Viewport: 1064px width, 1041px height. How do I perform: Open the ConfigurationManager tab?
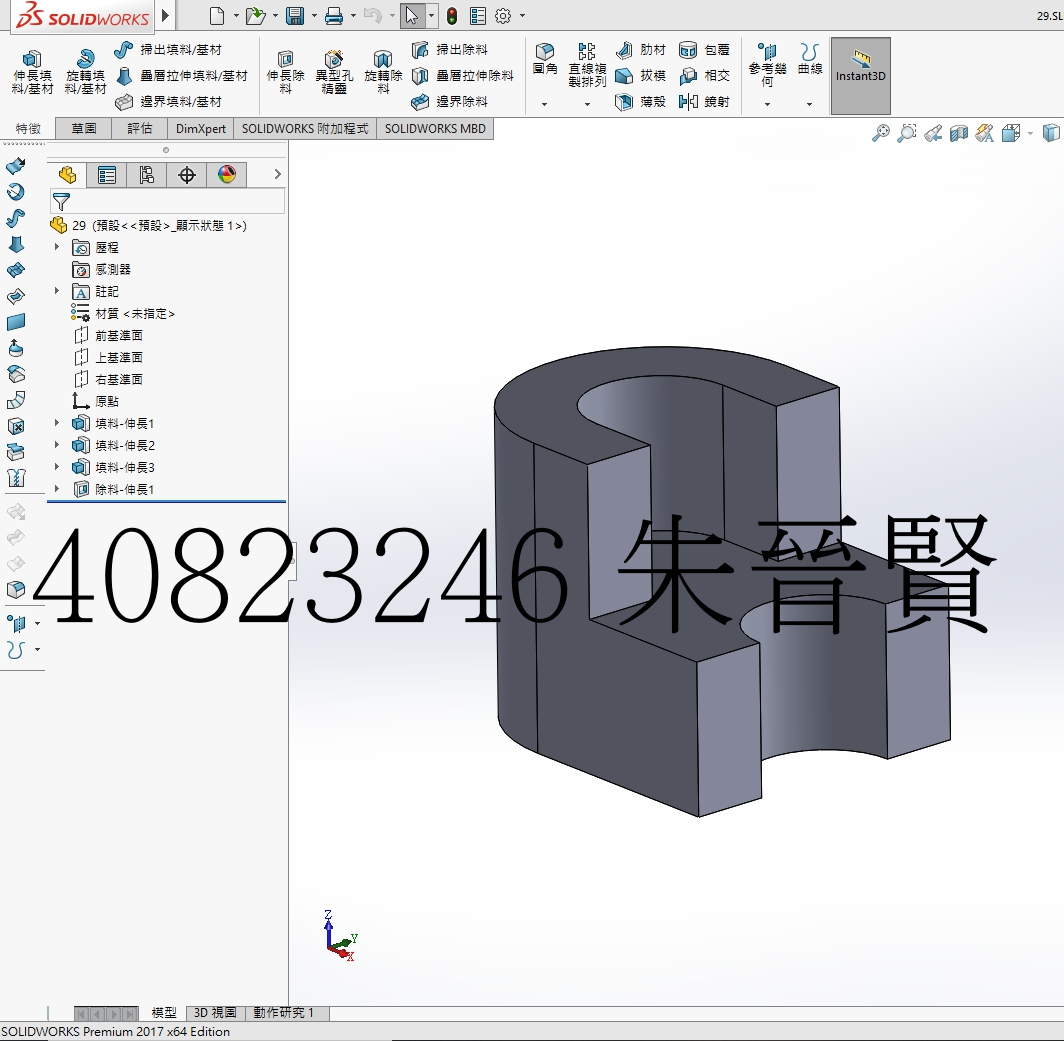[x=147, y=175]
